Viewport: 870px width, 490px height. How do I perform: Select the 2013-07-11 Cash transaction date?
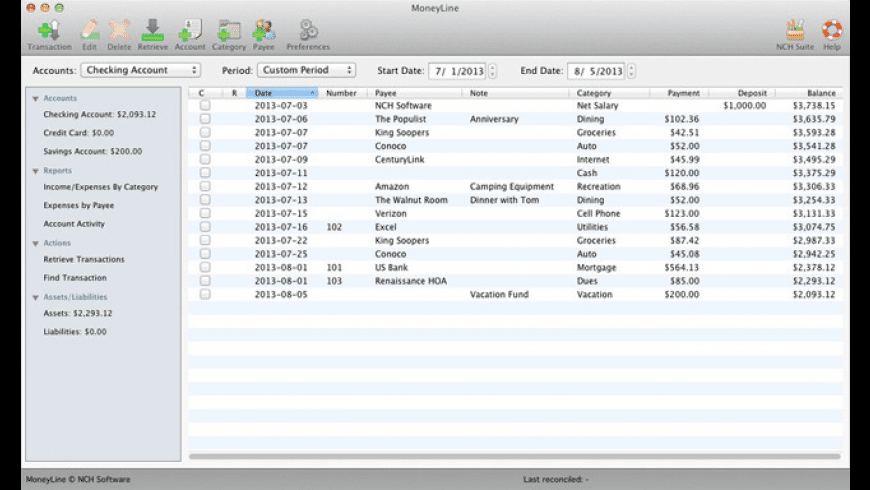click(x=281, y=173)
